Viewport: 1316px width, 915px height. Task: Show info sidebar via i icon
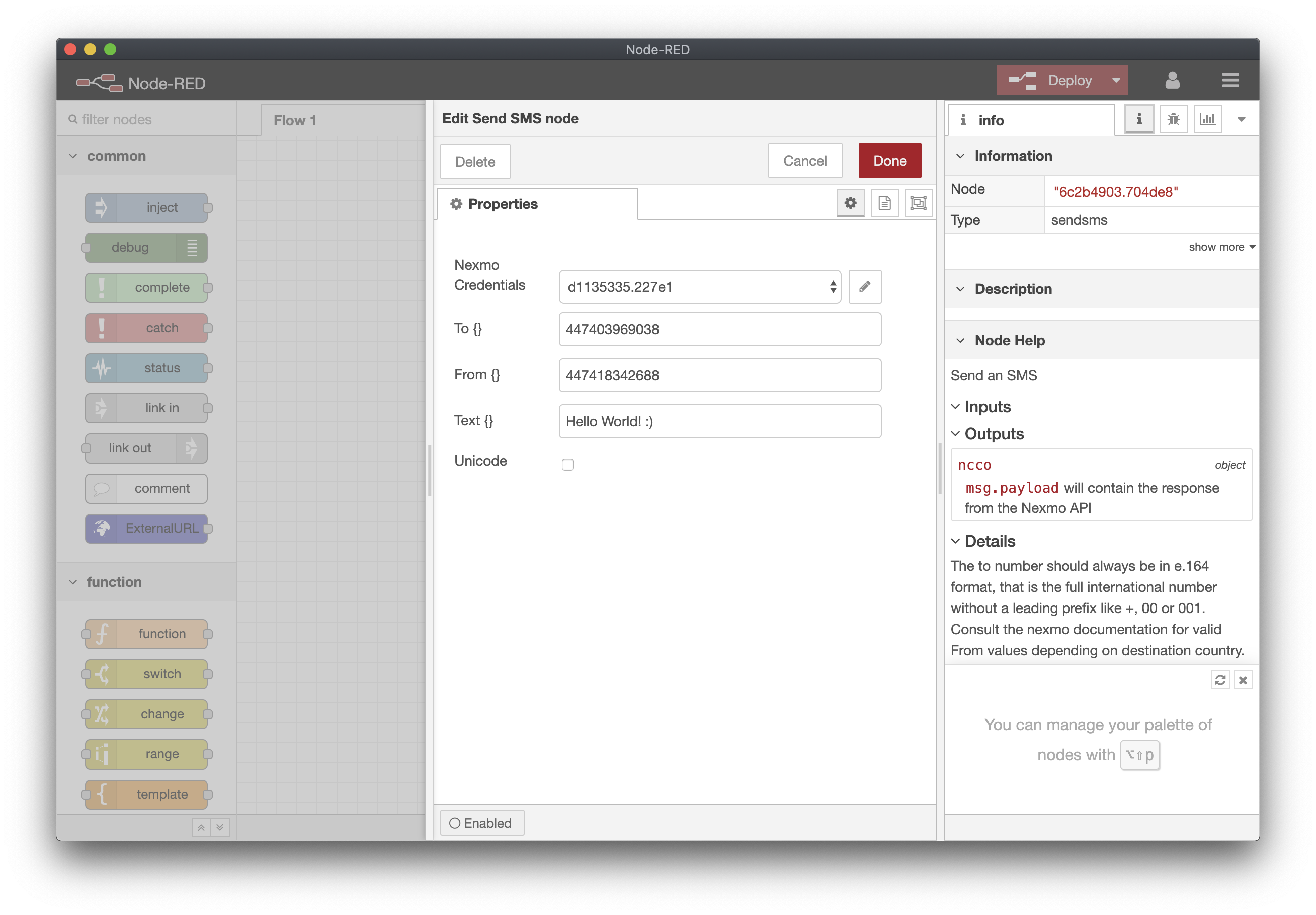click(1139, 119)
